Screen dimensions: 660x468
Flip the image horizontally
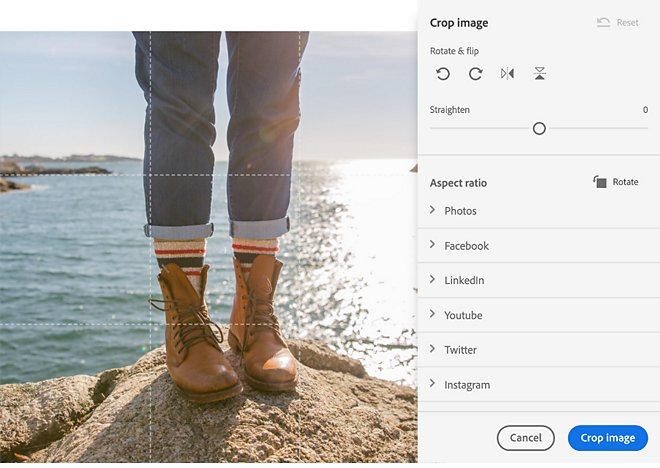pyautogui.click(x=508, y=74)
